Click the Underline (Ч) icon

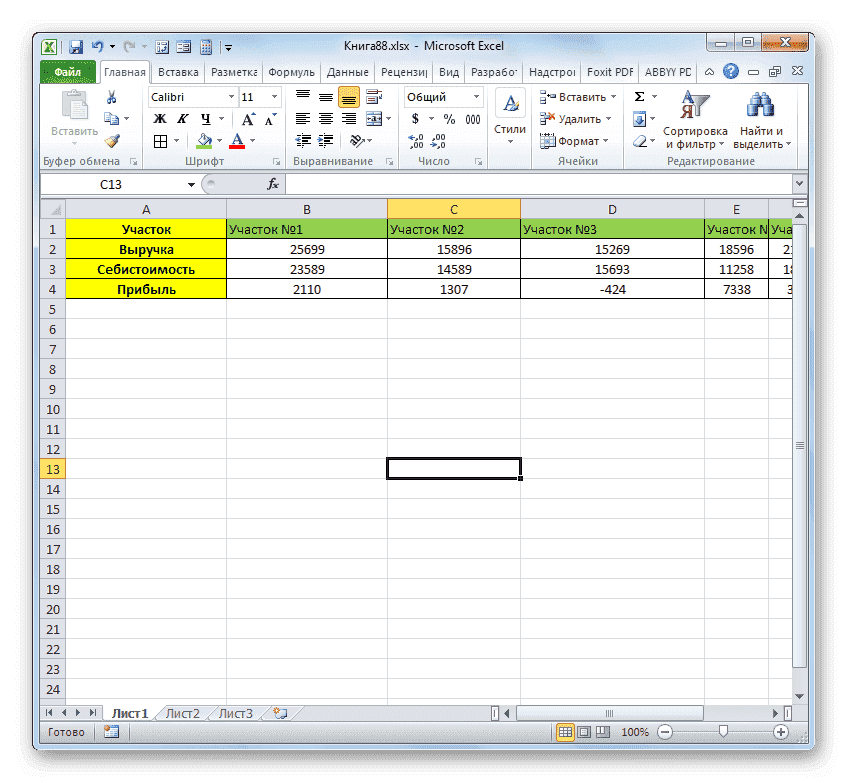coord(206,119)
